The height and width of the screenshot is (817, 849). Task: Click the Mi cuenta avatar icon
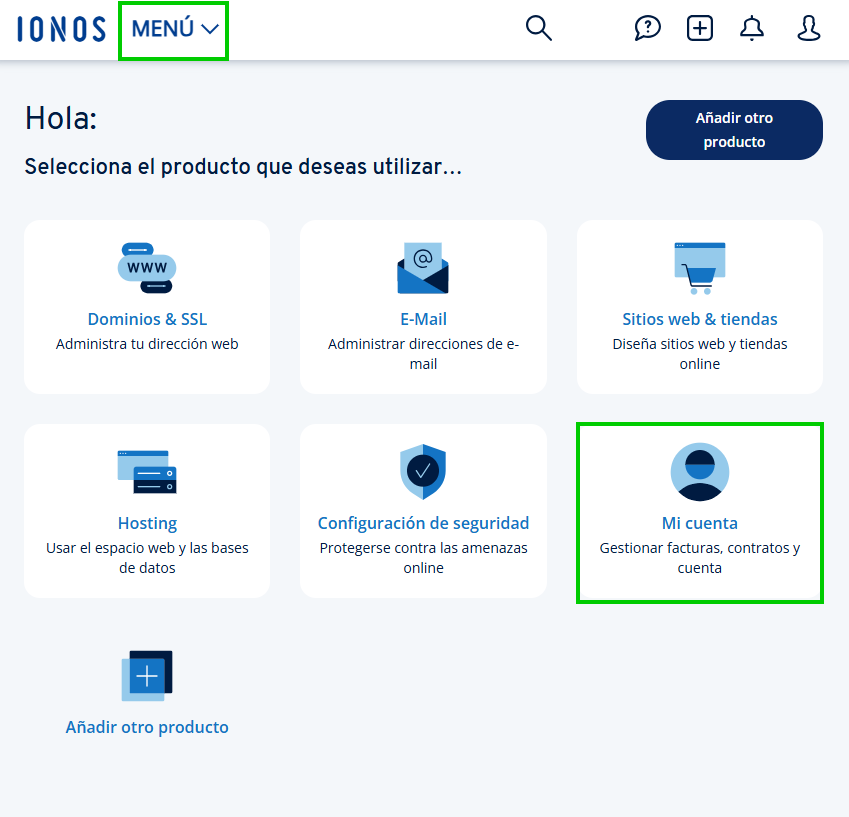click(699, 471)
